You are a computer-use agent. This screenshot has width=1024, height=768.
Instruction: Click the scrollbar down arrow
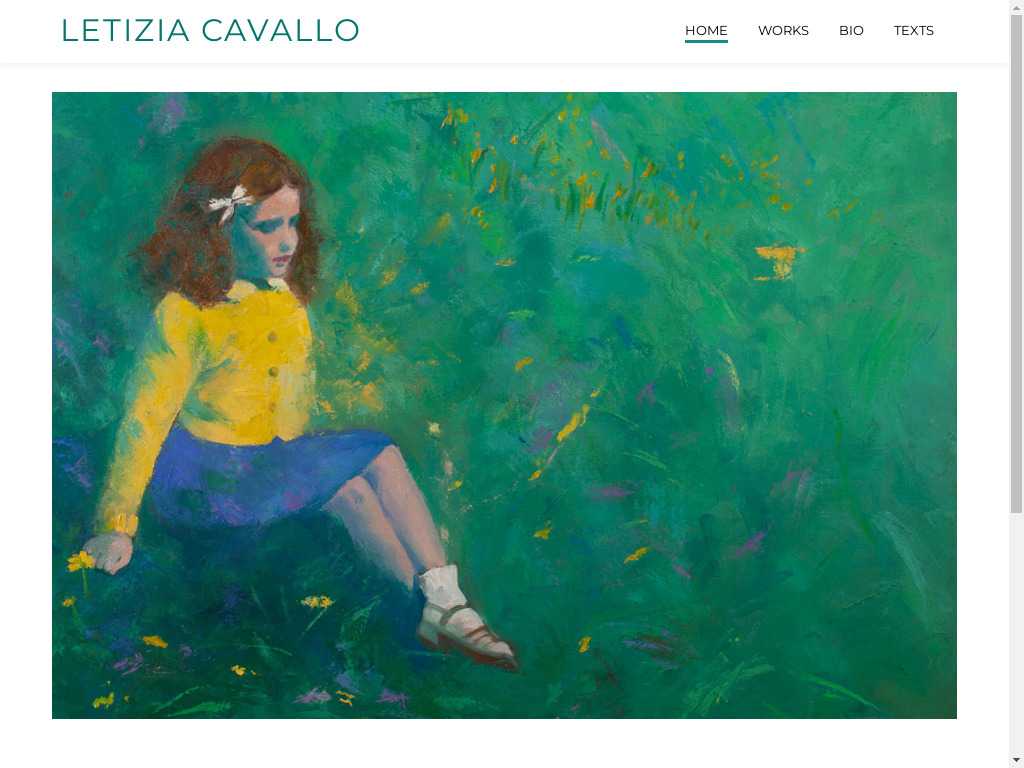tap(1017, 760)
